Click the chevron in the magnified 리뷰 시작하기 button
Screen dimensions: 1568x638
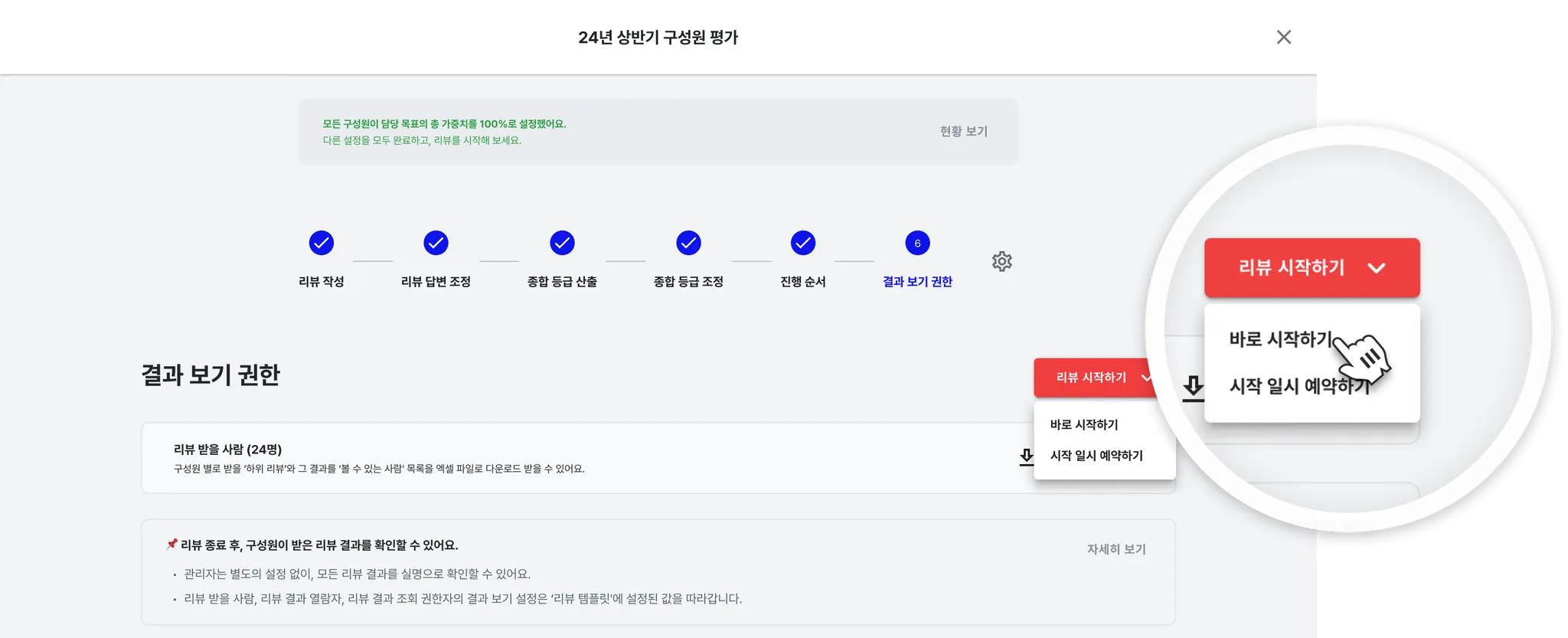pyautogui.click(x=1377, y=268)
